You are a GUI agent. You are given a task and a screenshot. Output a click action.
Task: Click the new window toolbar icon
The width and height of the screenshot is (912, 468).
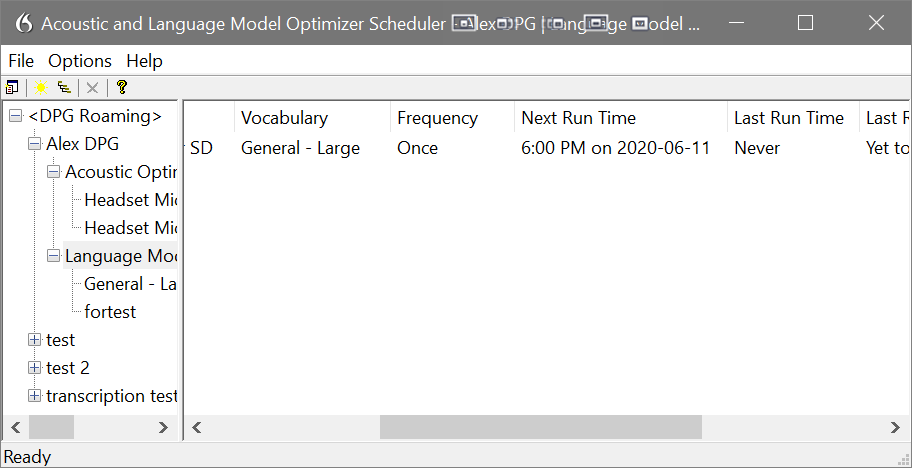point(12,88)
